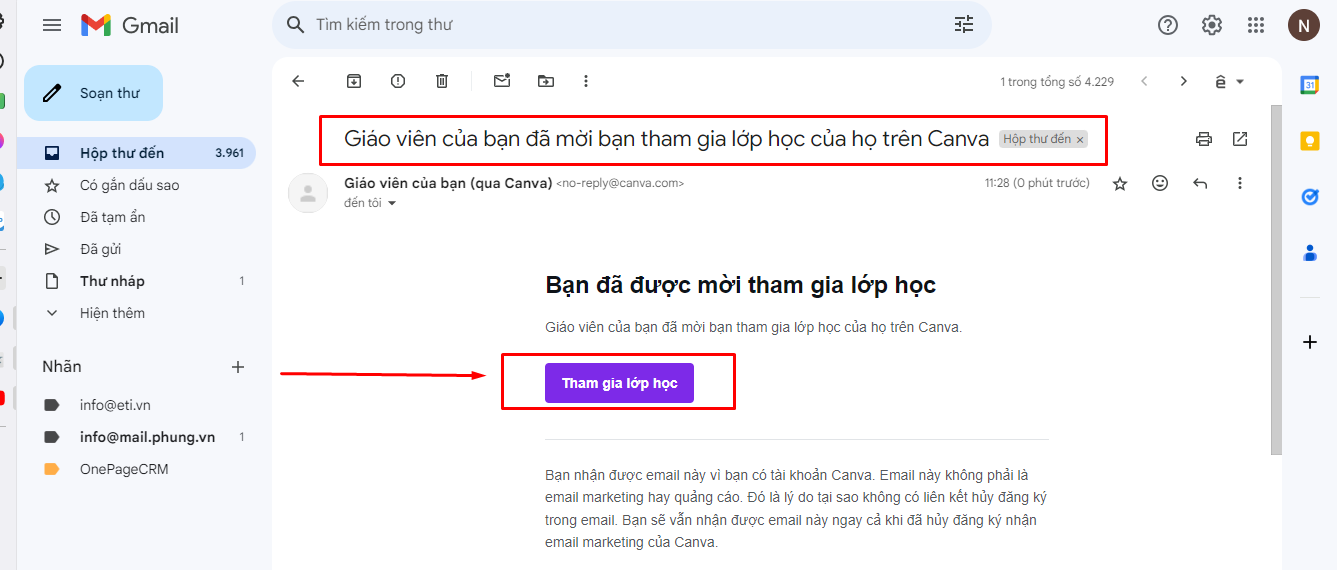Open the Help question mark icon

point(1168,25)
